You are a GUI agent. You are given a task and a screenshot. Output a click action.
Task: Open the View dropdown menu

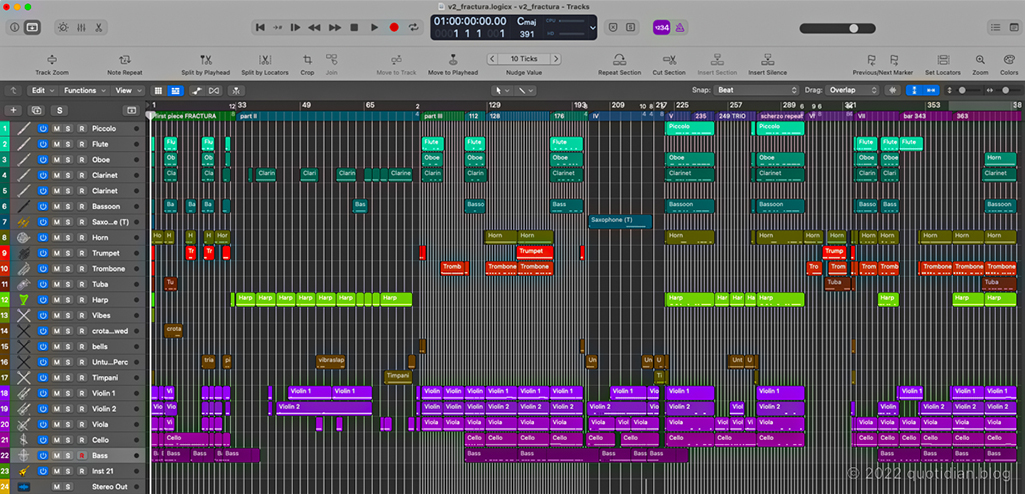click(127, 90)
